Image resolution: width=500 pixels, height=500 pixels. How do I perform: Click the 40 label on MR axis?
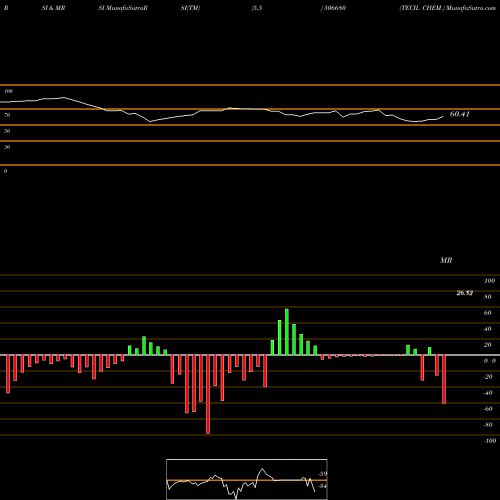(x=488, y=329)
